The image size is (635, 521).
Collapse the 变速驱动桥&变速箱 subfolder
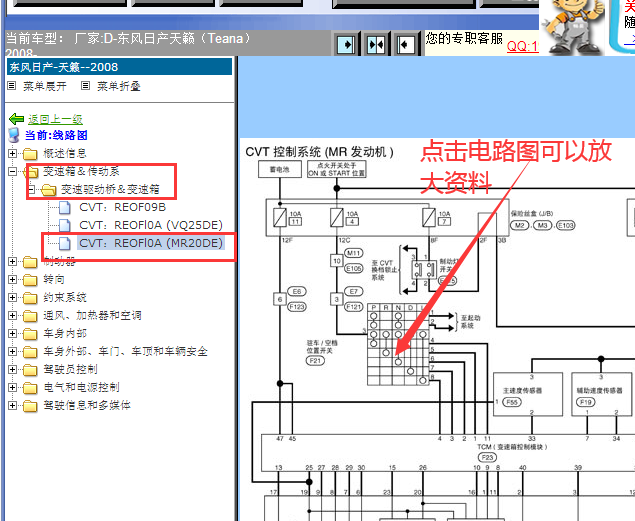tap(32, 189)
